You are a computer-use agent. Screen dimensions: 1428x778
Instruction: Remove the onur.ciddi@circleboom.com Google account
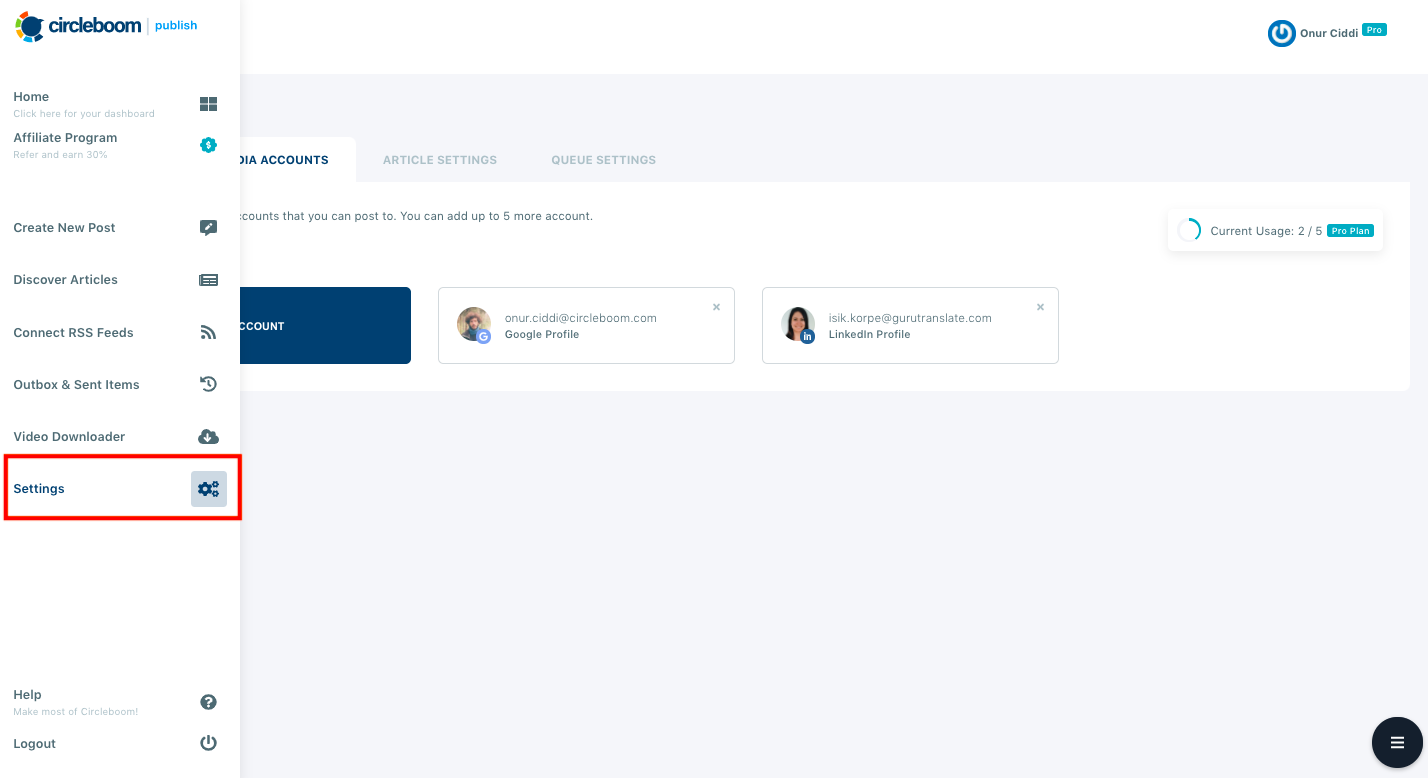pyautogui.click(x=716, y=307)
